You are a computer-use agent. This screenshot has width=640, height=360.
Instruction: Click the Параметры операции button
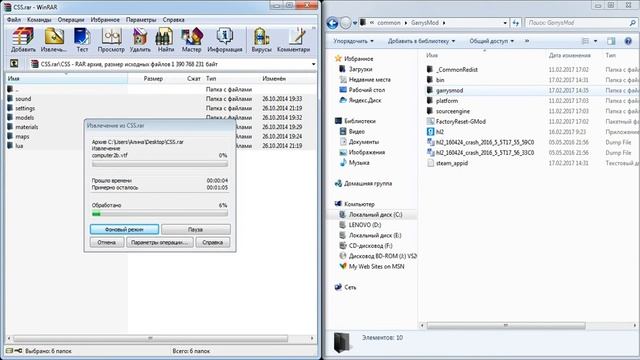(x=160, y=242)
